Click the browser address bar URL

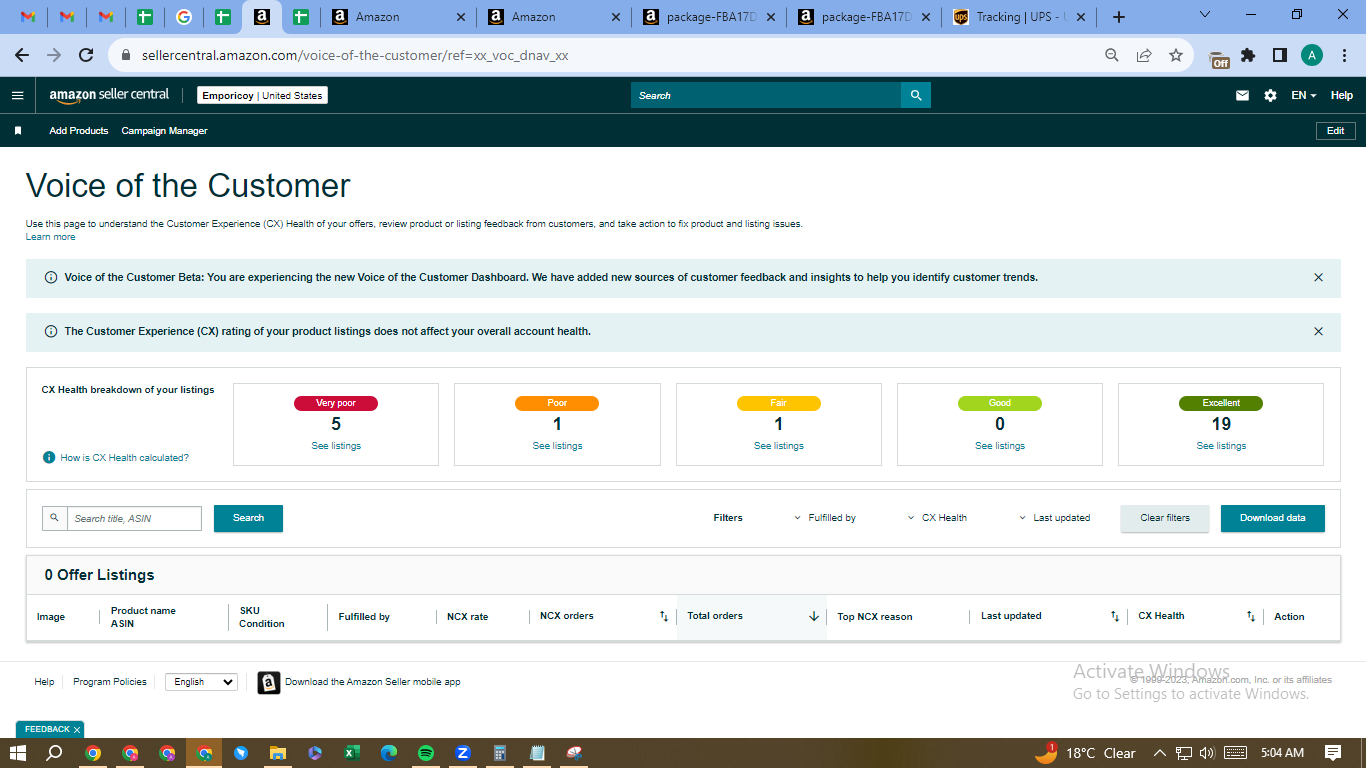pos(354,55)
